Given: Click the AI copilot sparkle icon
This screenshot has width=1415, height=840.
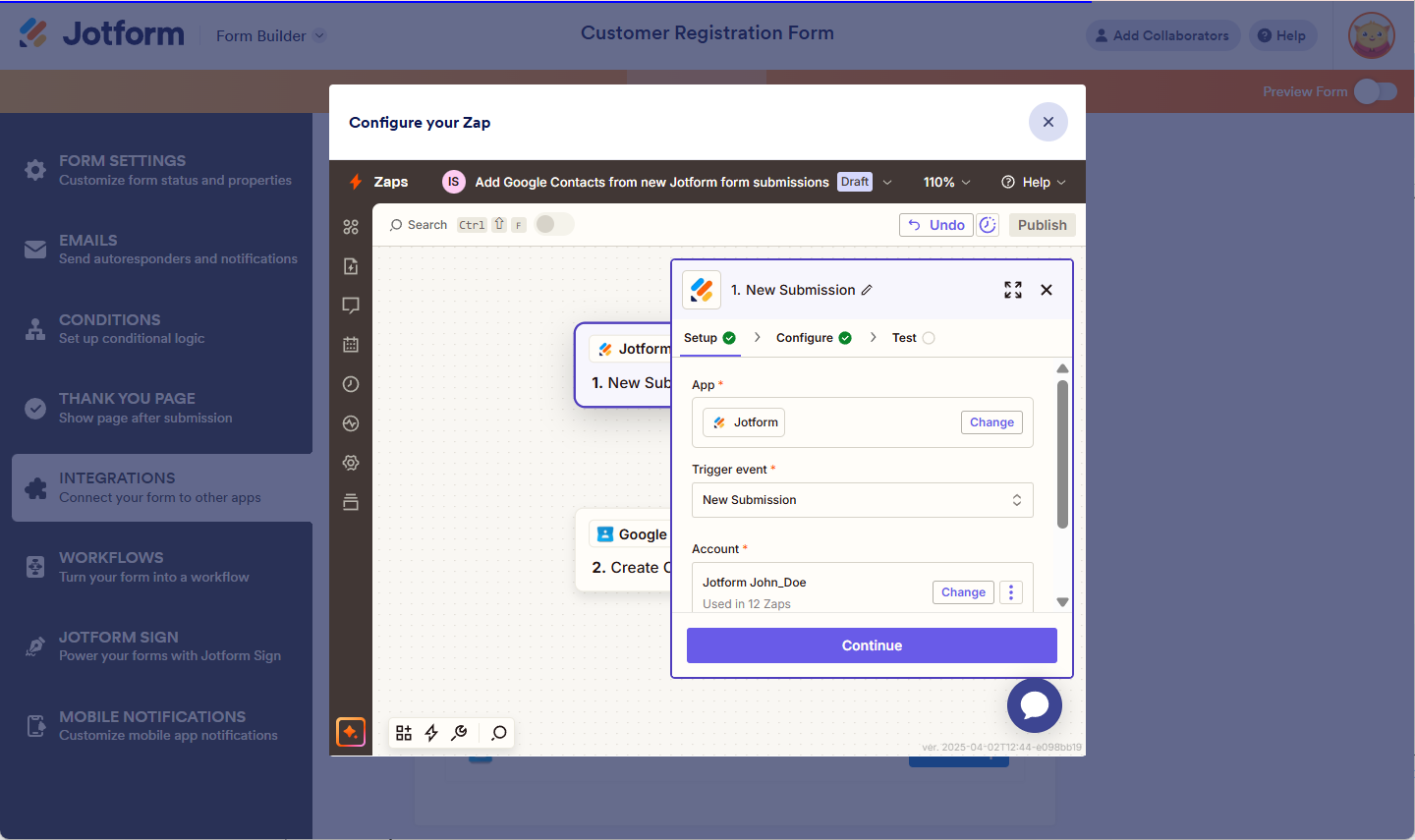Looking at the screenshot, I should [351, 732].
